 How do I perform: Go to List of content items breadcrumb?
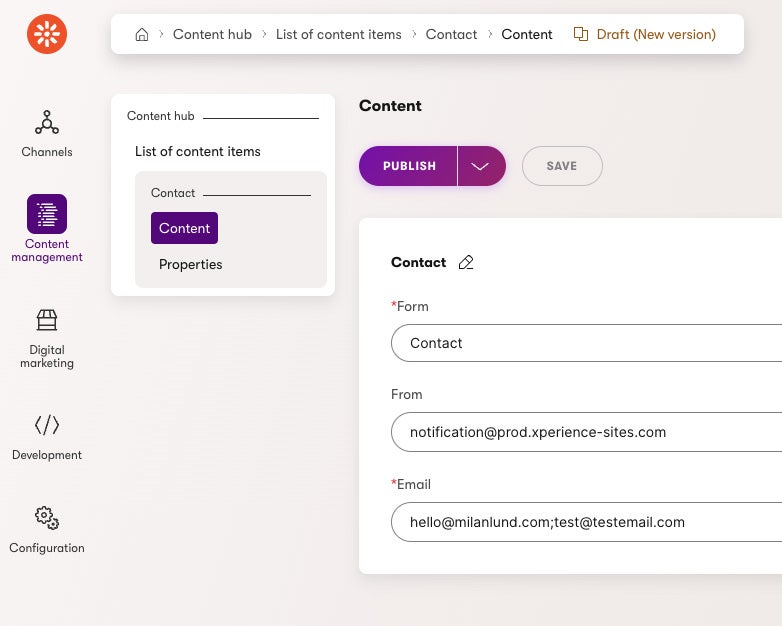pyautogui.click(x=338, y=34)
